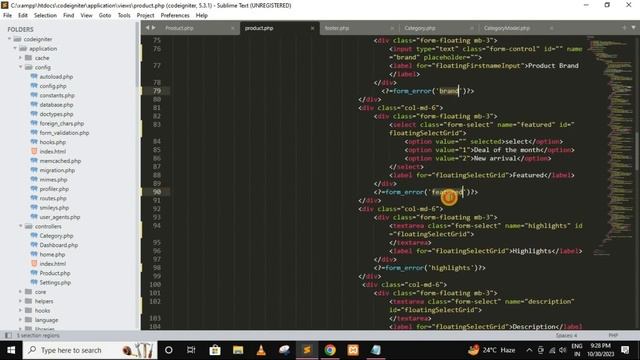Click the minimap code overview
Image resolution: width=640 pixels, height=360 pixels.
click(x=610, y=145)
